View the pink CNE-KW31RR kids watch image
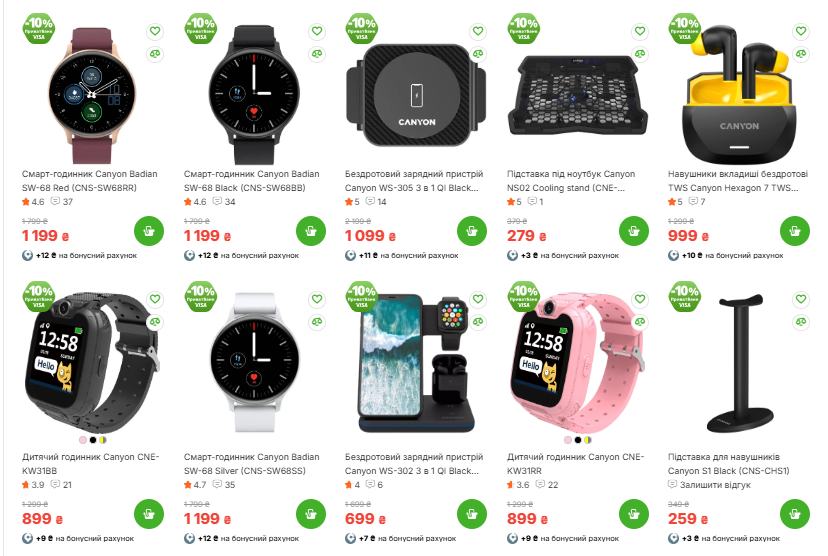The image size is (828, 556). tap(576, 362)
